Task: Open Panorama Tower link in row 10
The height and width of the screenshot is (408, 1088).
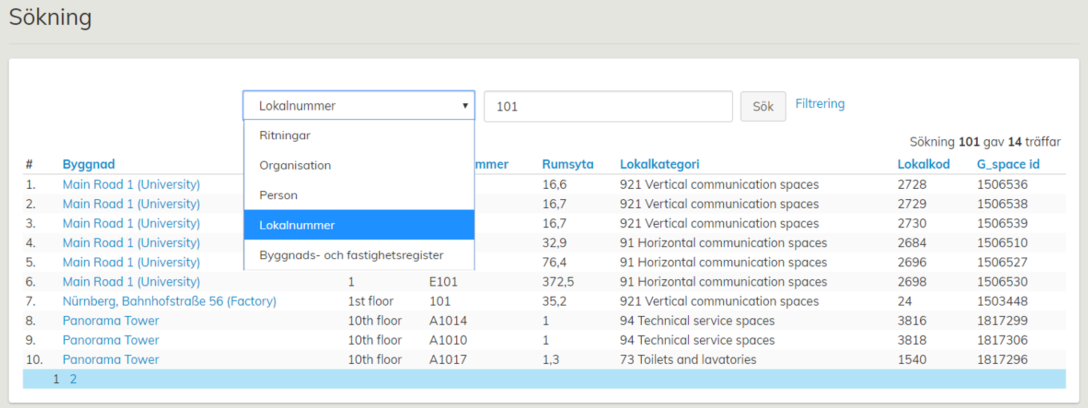Action: coord(110,360)
